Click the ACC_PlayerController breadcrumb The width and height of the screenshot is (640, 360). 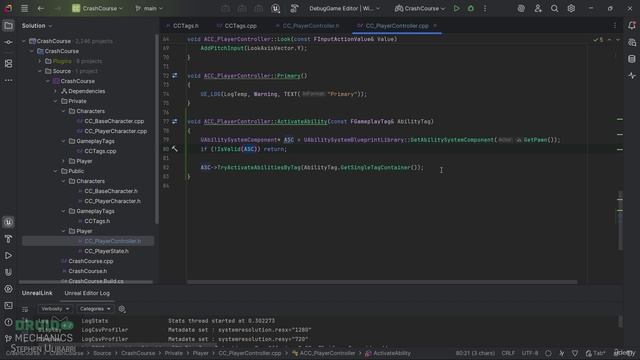(324, 353)
